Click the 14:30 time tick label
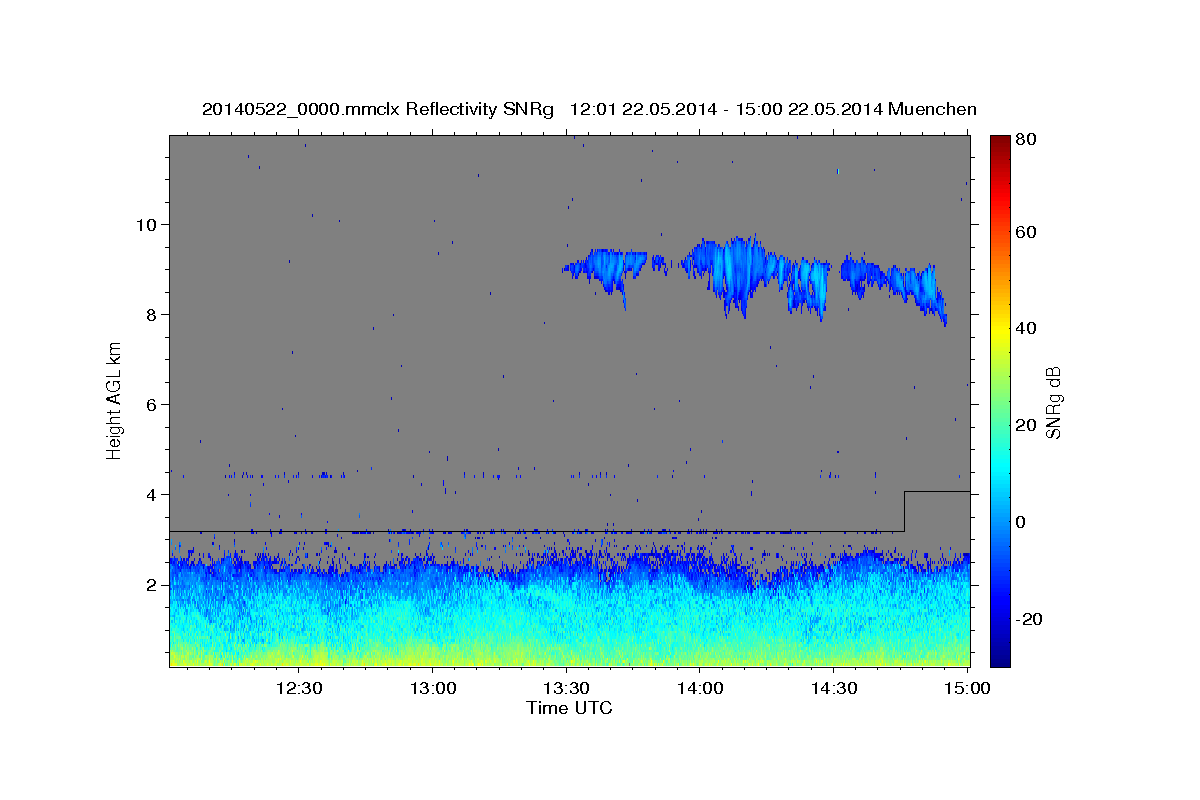1200x800 pixels. 833,688
